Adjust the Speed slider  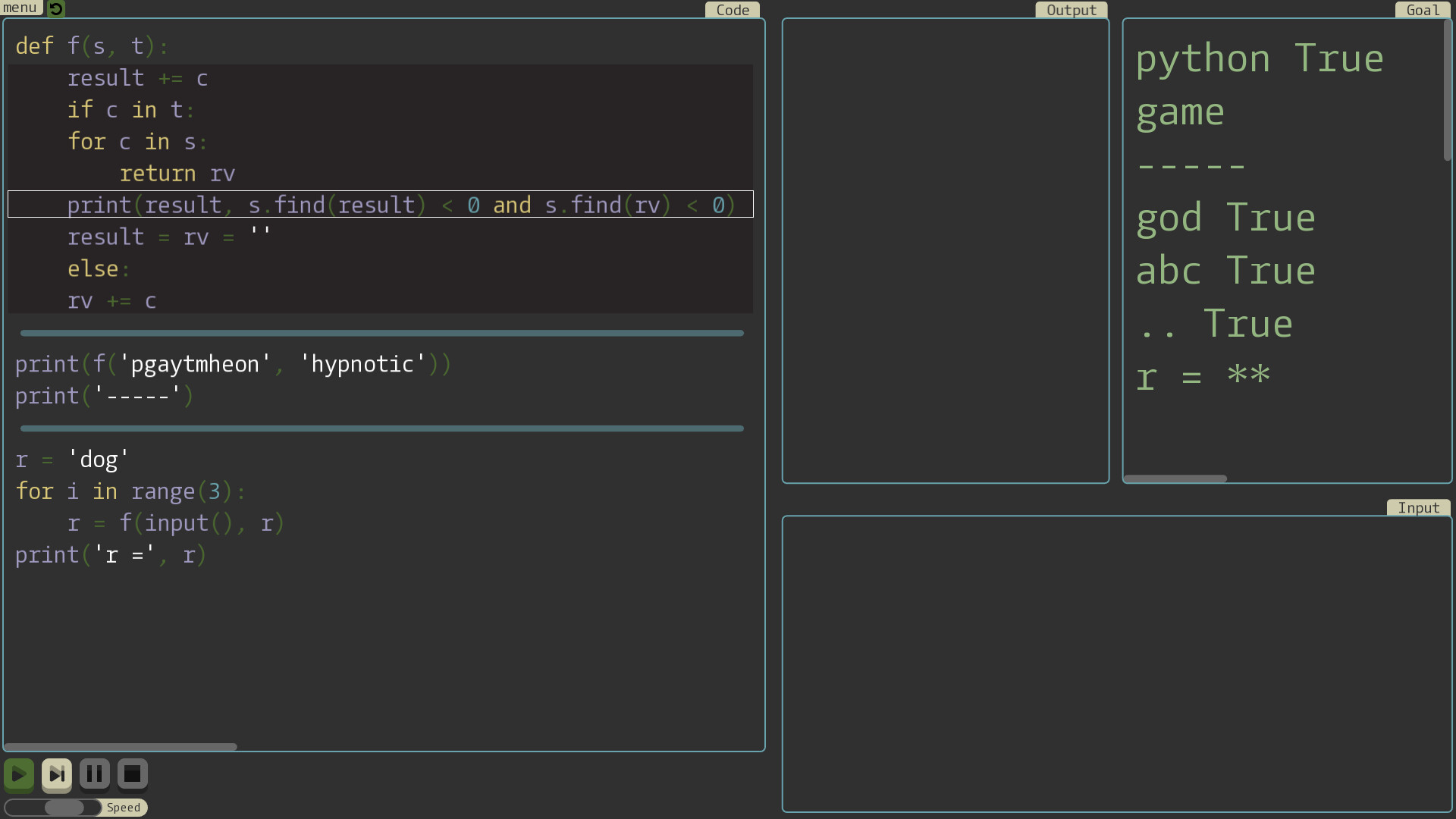64,807
